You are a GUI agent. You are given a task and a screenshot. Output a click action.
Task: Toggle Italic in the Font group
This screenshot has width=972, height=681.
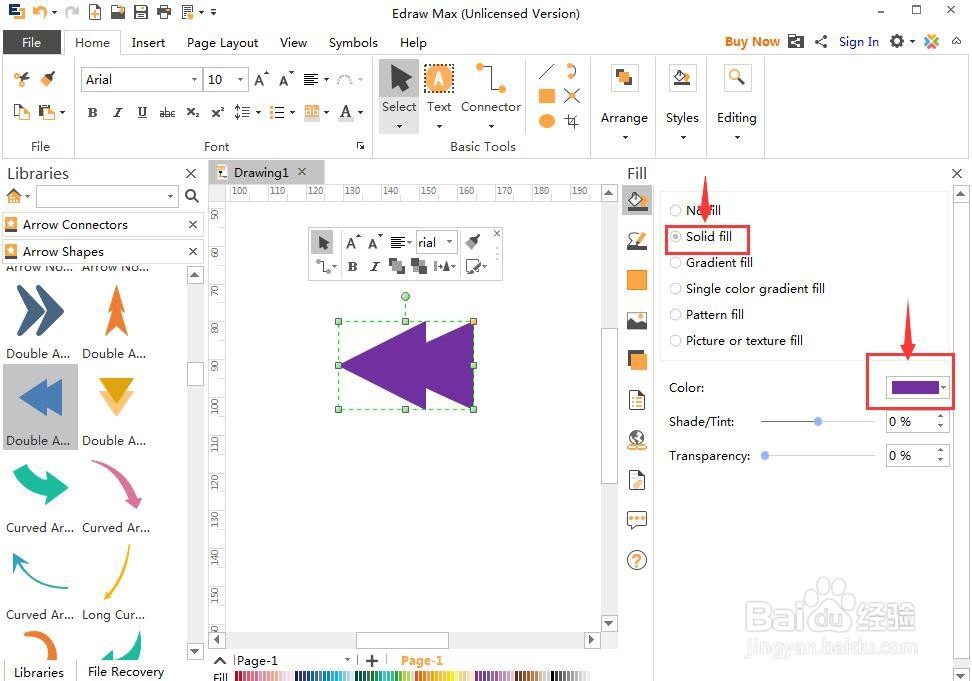pyautogui.click(x=117, y=112)
